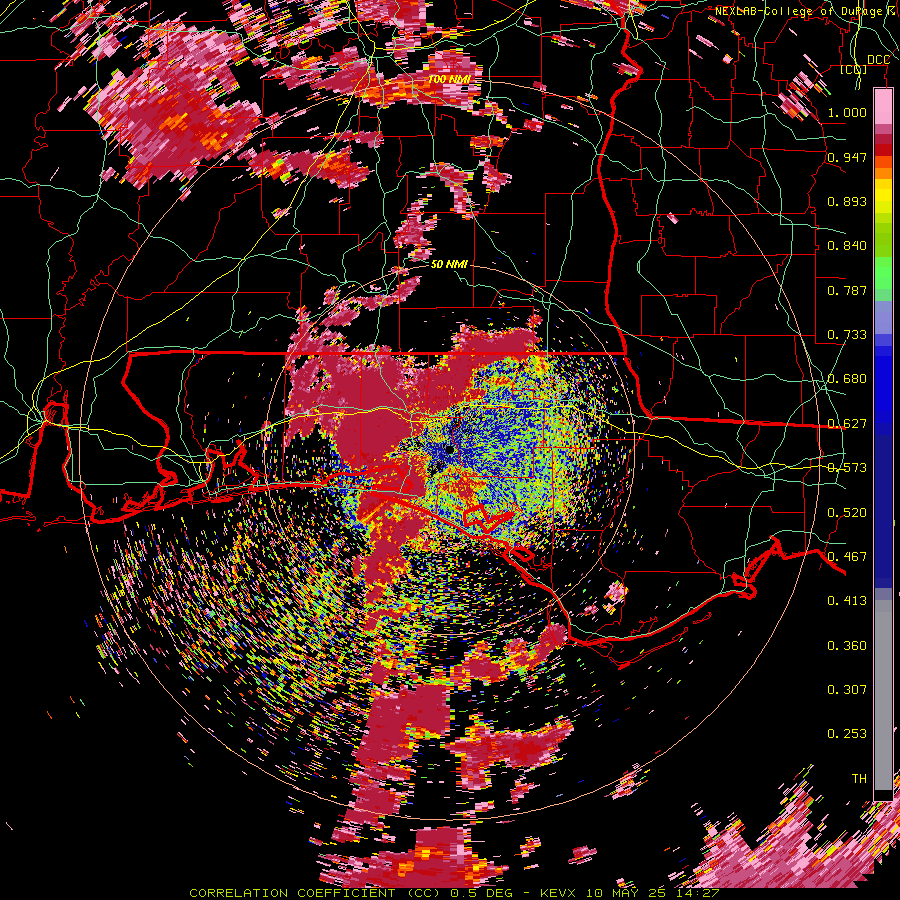Pick the light pink band atop the legend
900x900 pixels.
883,106
